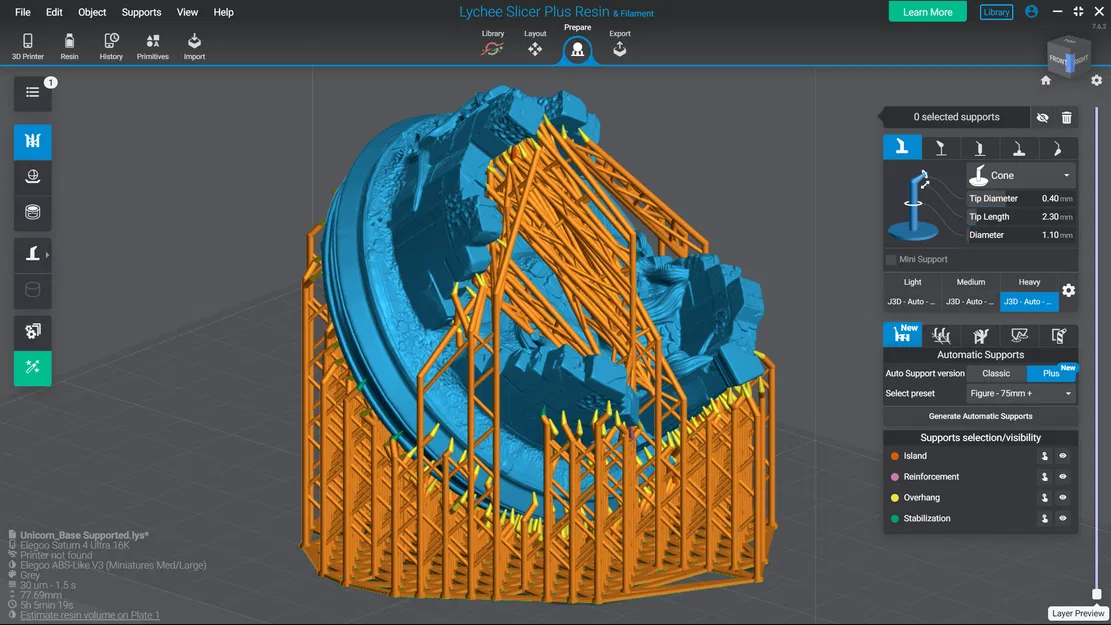Select the third support shape icon
Image resolution: width=1111 pixels, height=625 pixels.
pos(979,147)
